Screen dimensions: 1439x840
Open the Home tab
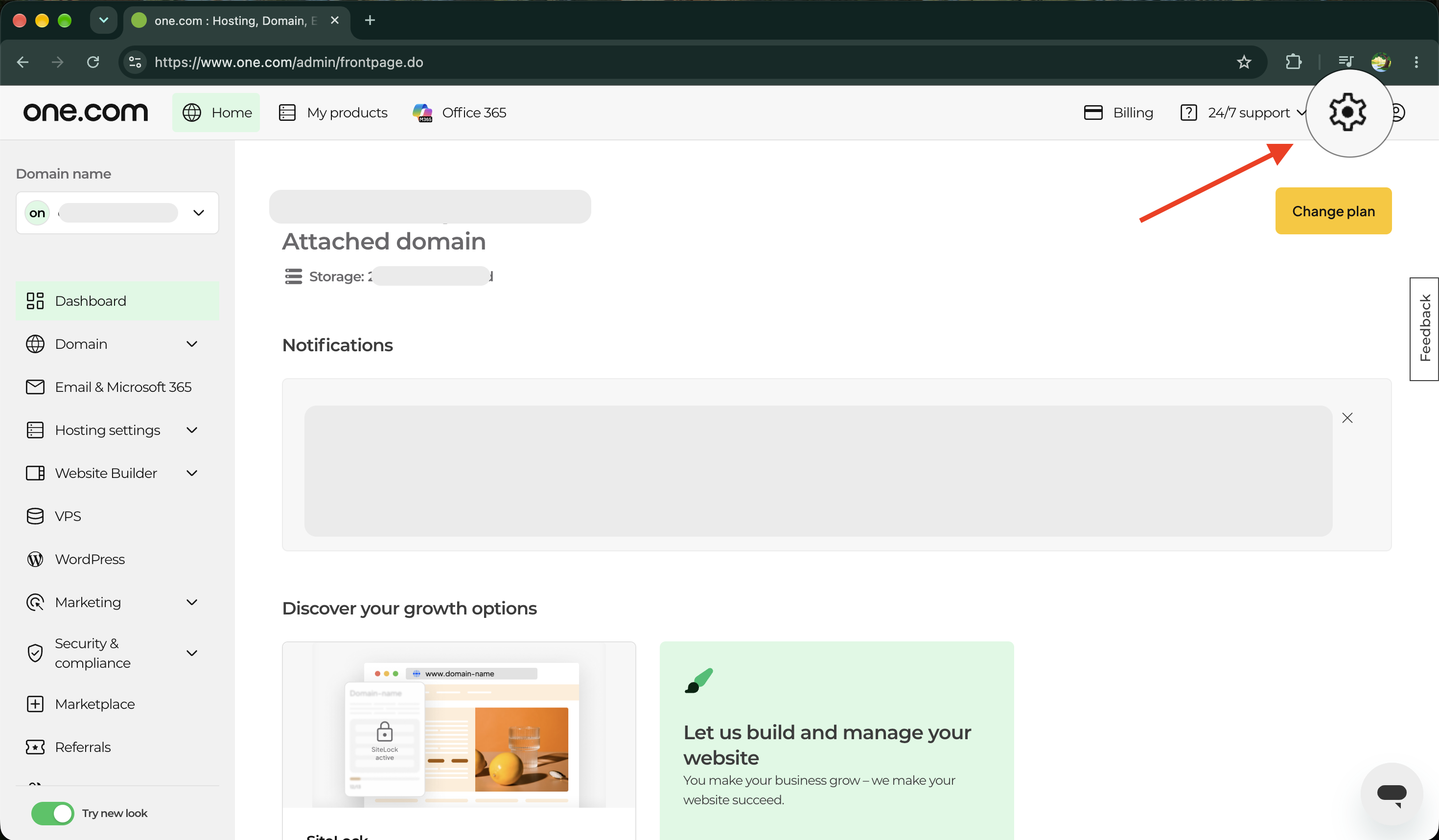point(216,113)
